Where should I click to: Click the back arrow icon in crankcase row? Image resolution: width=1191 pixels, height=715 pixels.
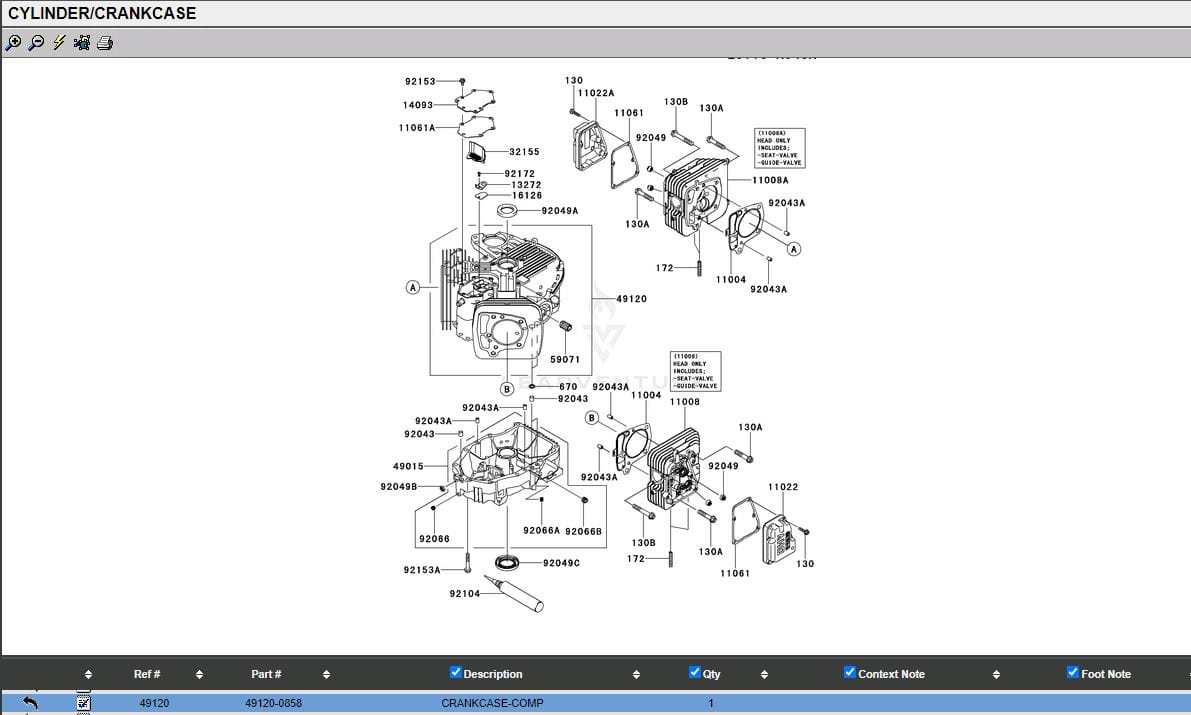click(30, 703)
